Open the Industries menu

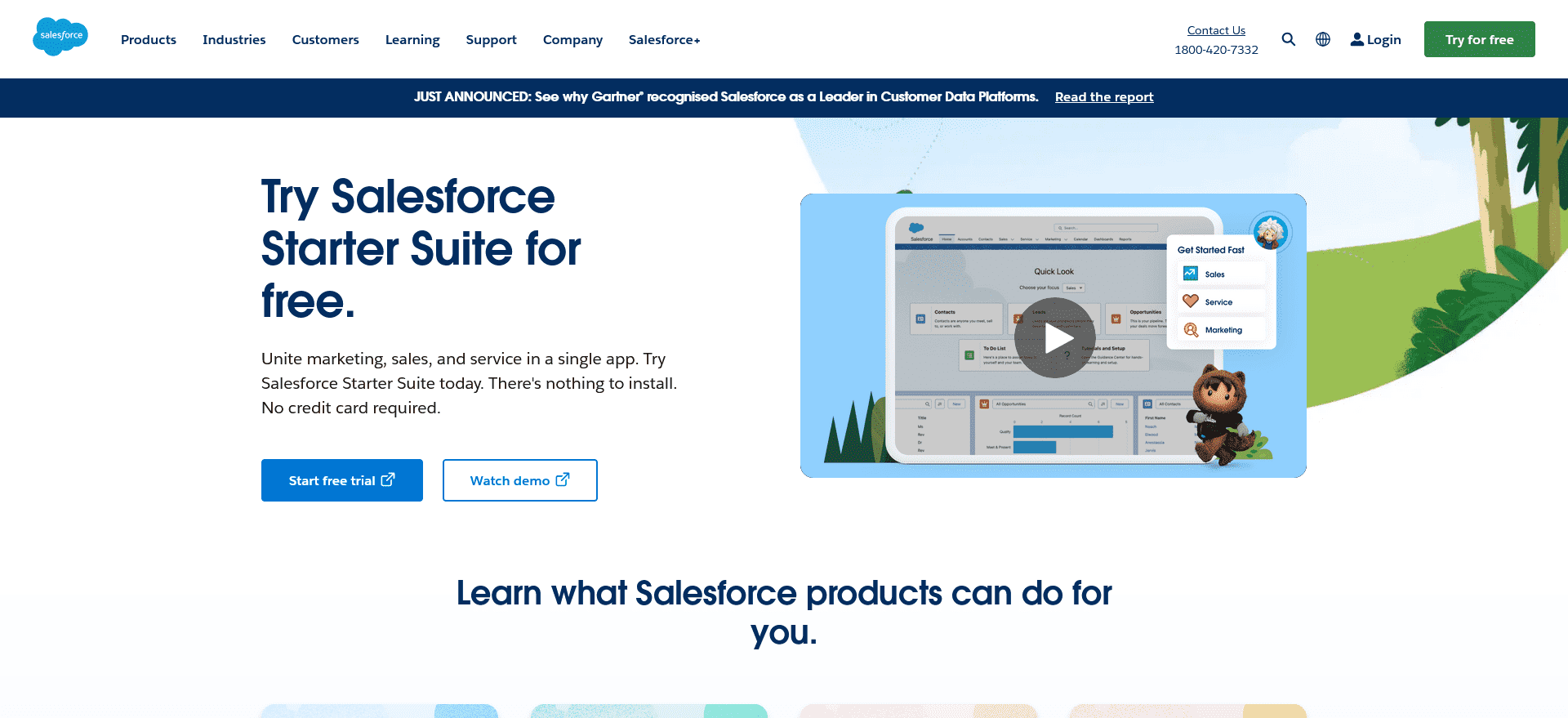pos(234,39)
